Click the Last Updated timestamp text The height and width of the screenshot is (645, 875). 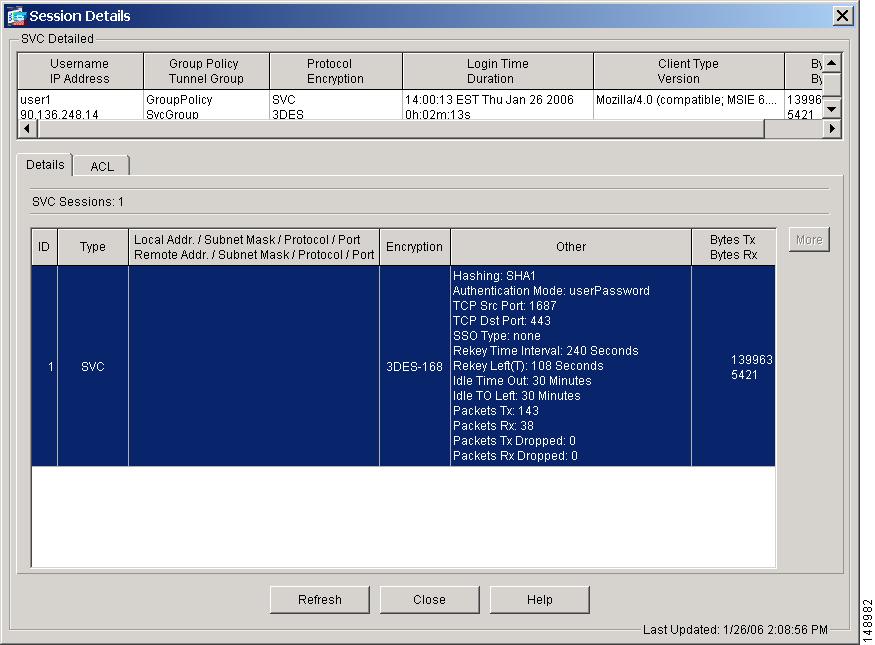735,630
